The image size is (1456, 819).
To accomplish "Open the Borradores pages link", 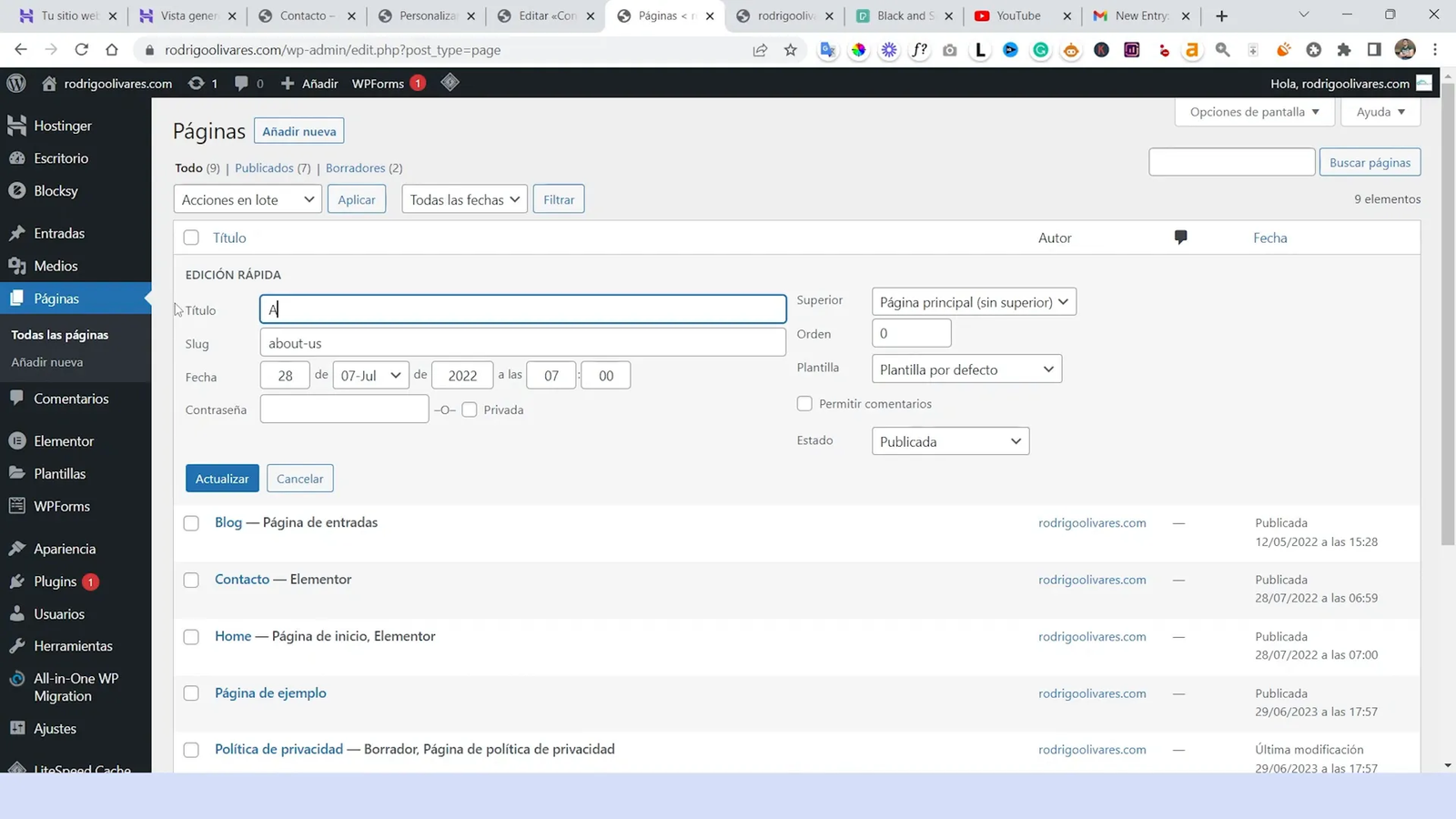I will [355, 167].
